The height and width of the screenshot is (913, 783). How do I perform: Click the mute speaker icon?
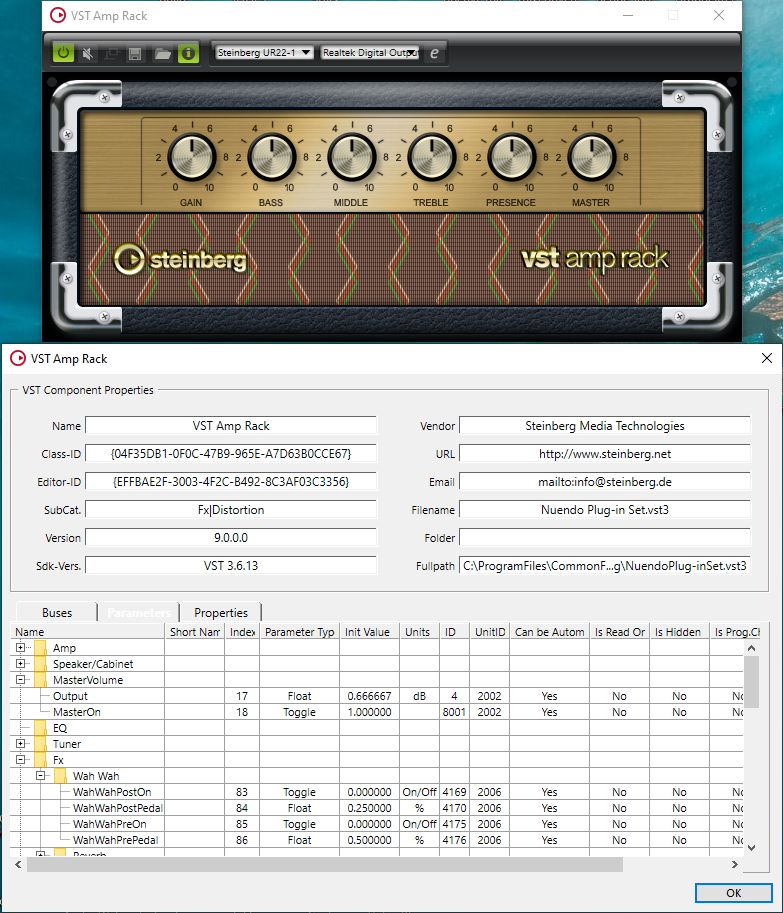(x=87, y=54)
